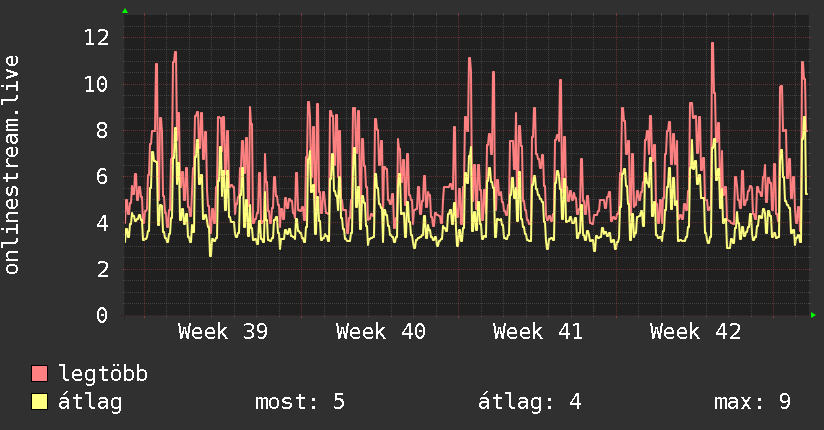Click the Week 39 axis label

223,332
